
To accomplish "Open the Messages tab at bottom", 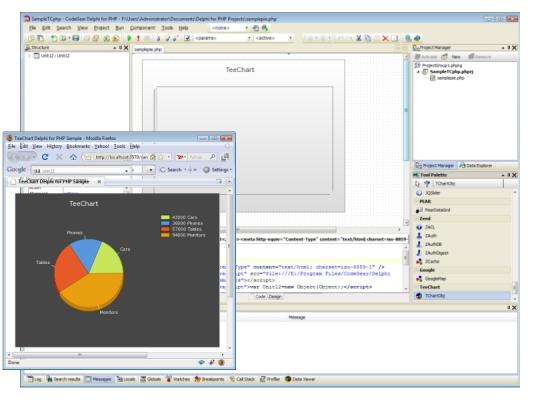I will pos(98,379).
